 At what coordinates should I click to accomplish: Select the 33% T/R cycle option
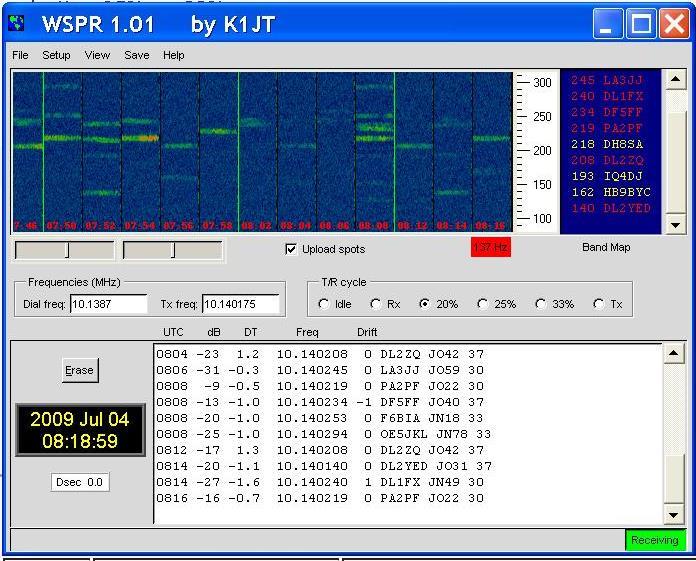tap(541, 304)
